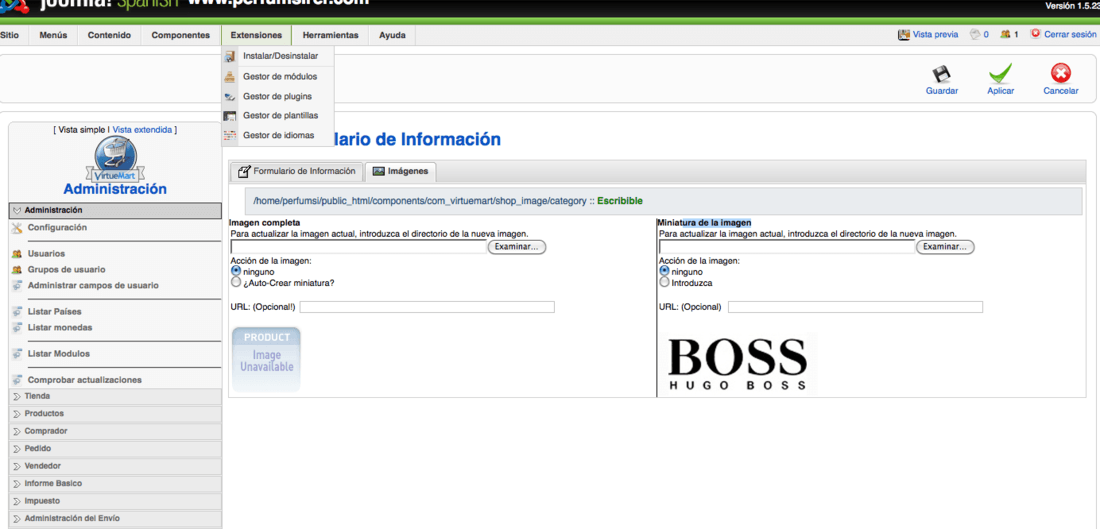Expand the Vendedor sidebar section
The height and width of the screenshot is (529, 1100).
pos(115,467)
